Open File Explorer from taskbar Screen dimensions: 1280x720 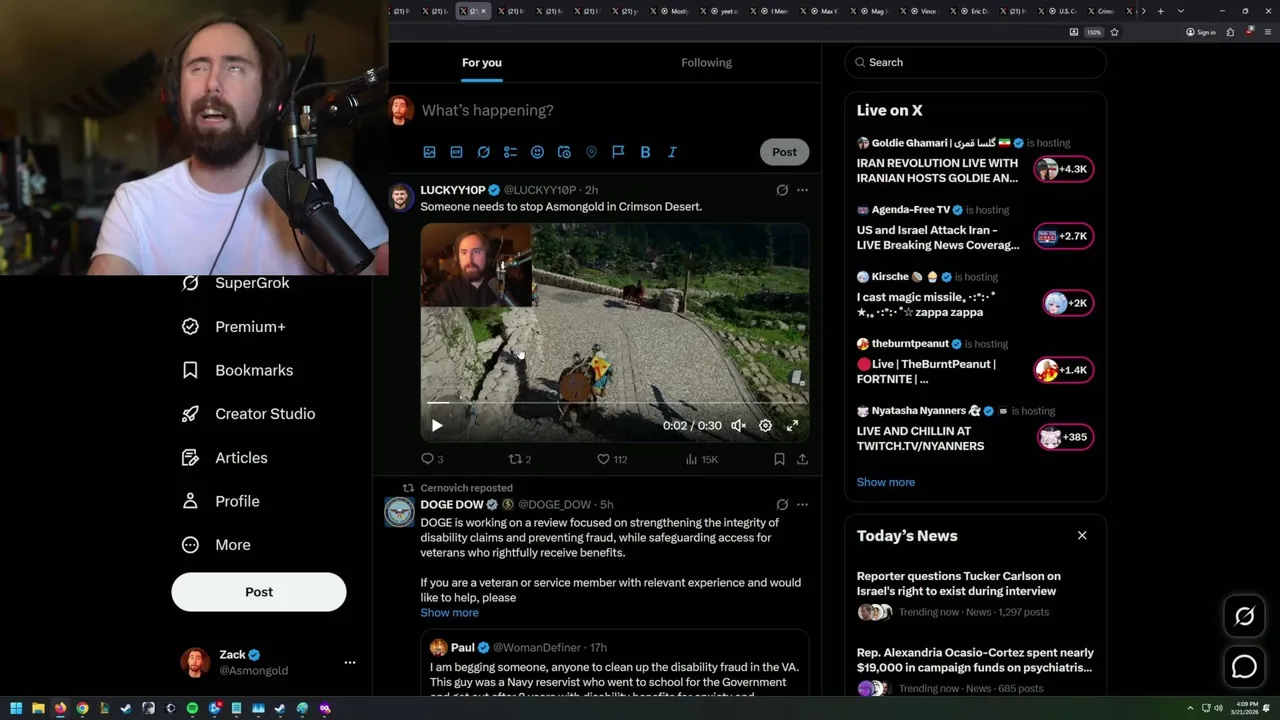[x=38, y=708]
